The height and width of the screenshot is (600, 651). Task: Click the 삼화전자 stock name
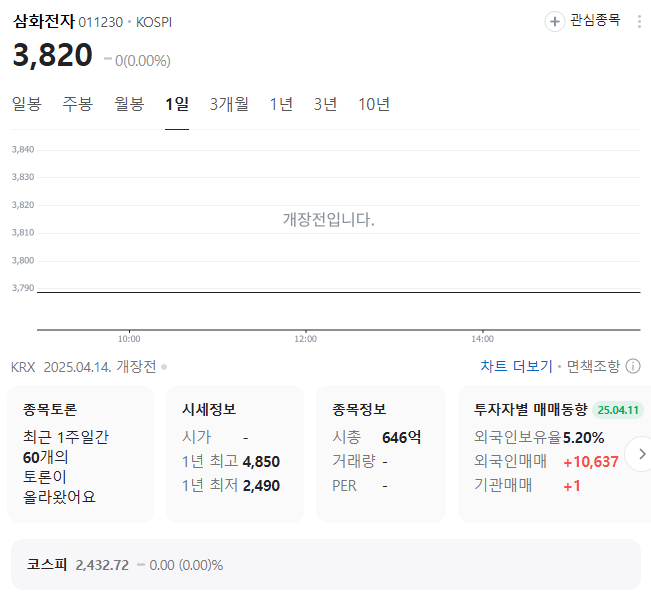44,21
